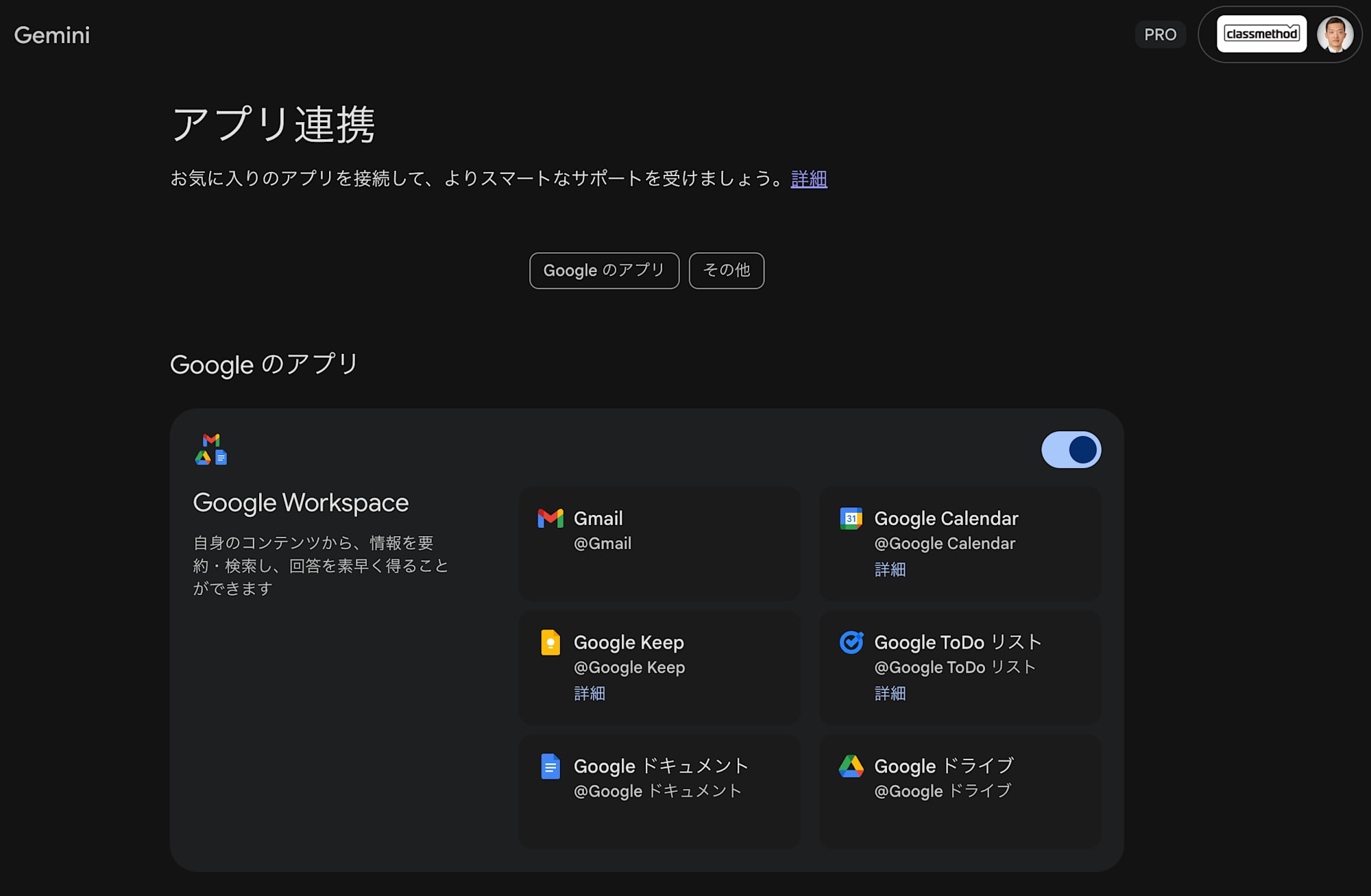Click the Google Workspace app cluster icon
This screenshot has width=1371, height=896.
tap(210, 449)
